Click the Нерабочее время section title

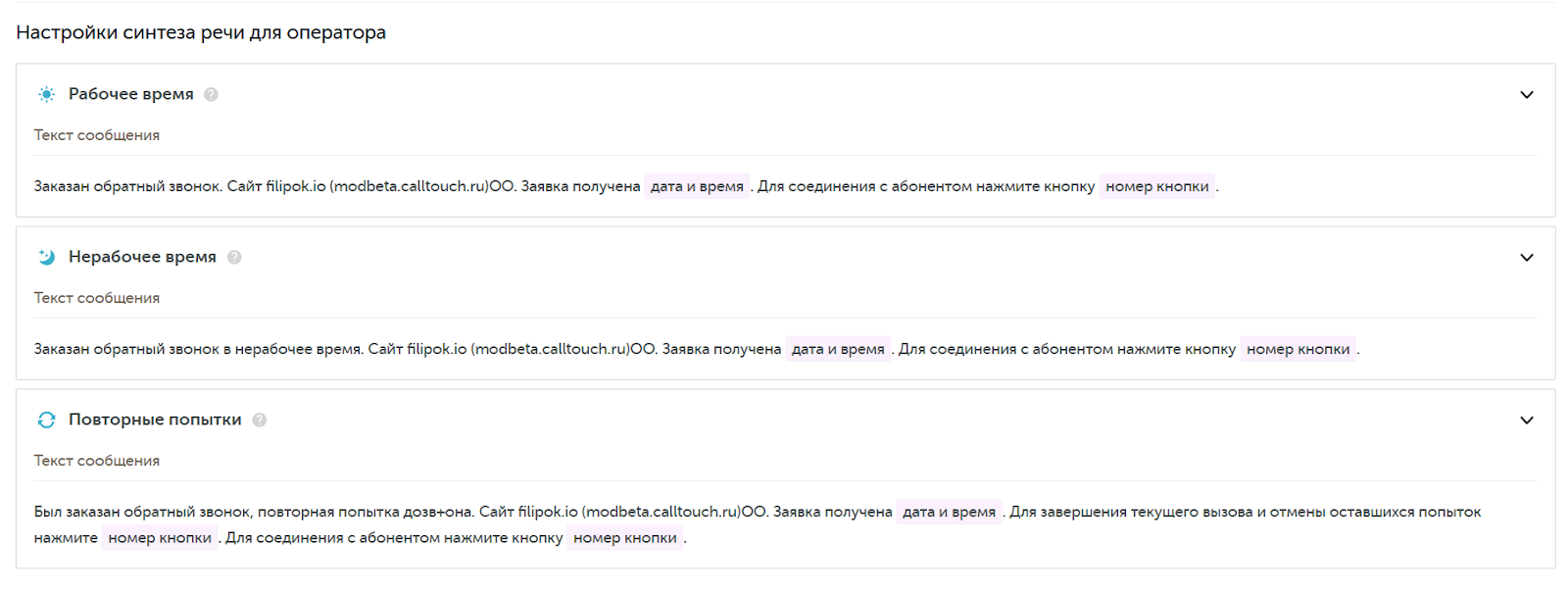(x=142, y=257)
